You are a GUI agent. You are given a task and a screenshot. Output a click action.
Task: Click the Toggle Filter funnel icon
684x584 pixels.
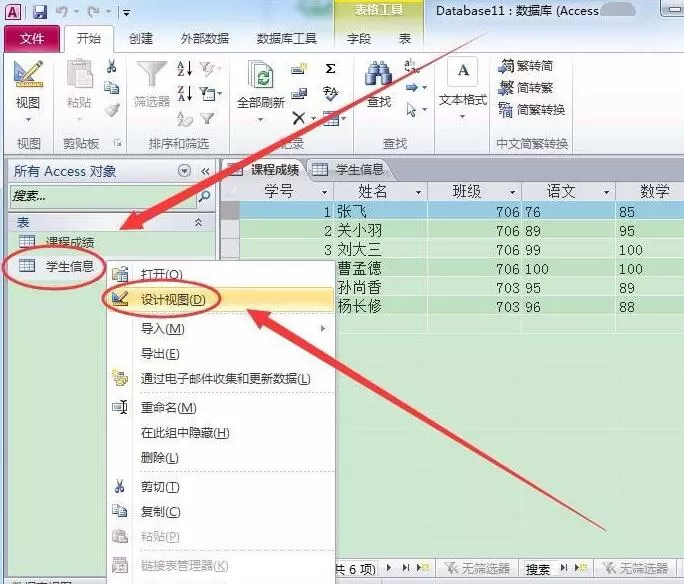208,118
